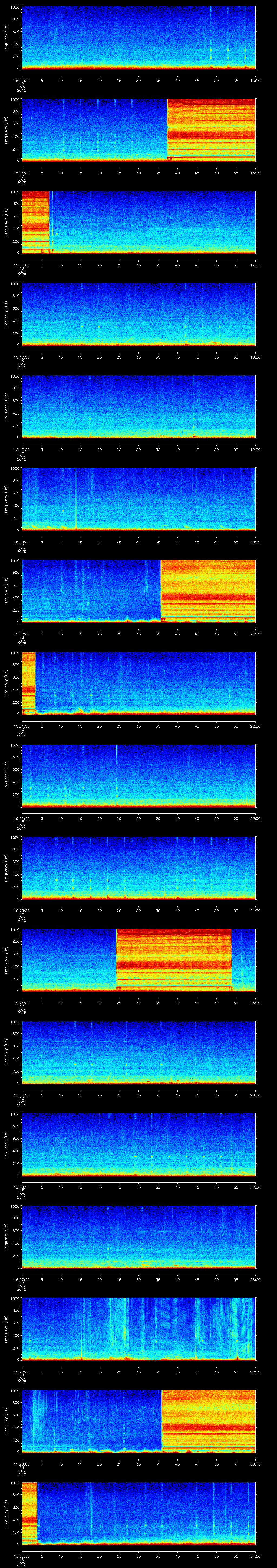Click the vertical spike in the 15:19 spectrogram
Viewport: 277px width, 1568px height.
(75, 499)
